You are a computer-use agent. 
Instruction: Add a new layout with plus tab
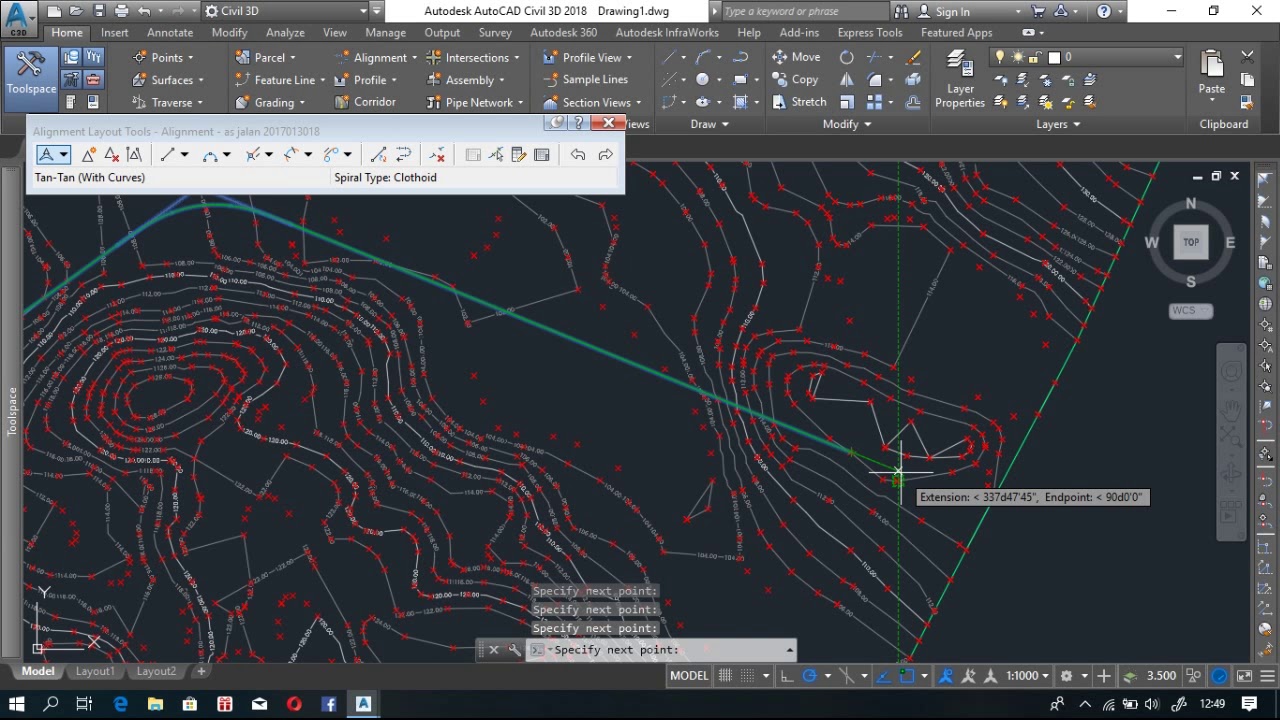(x=201, y=671)
